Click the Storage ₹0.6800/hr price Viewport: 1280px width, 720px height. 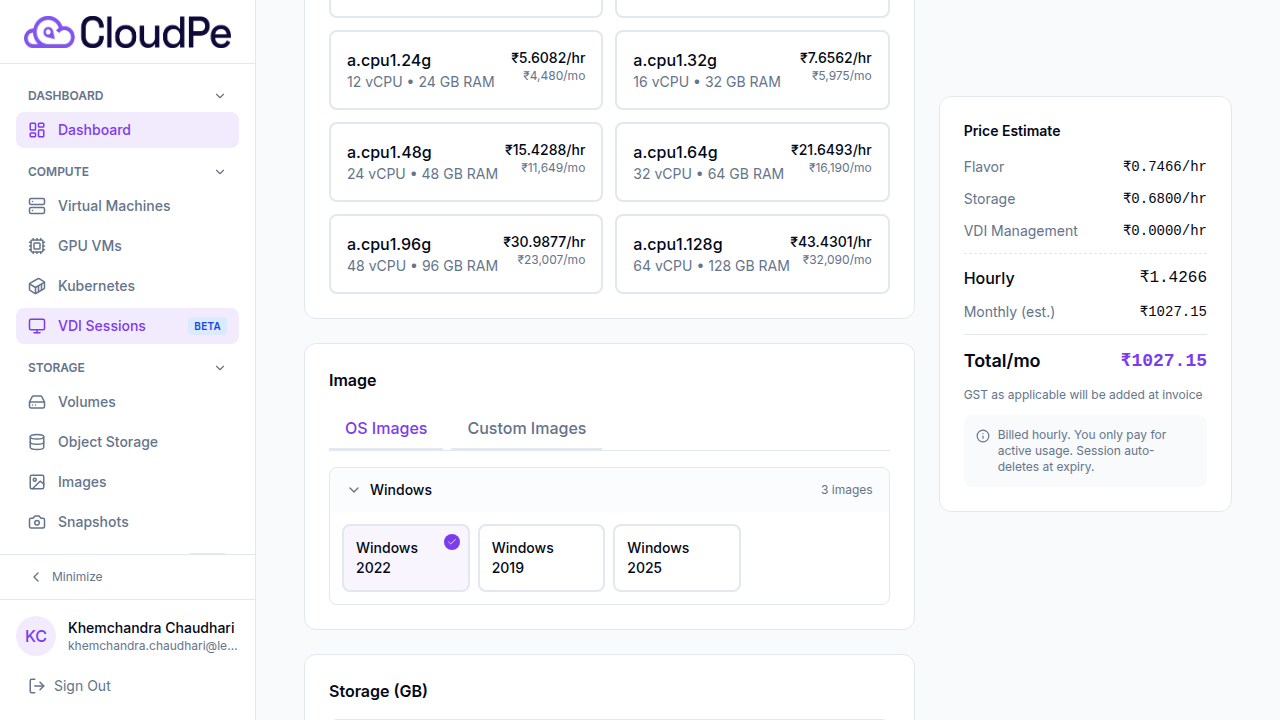[1165, 199]
